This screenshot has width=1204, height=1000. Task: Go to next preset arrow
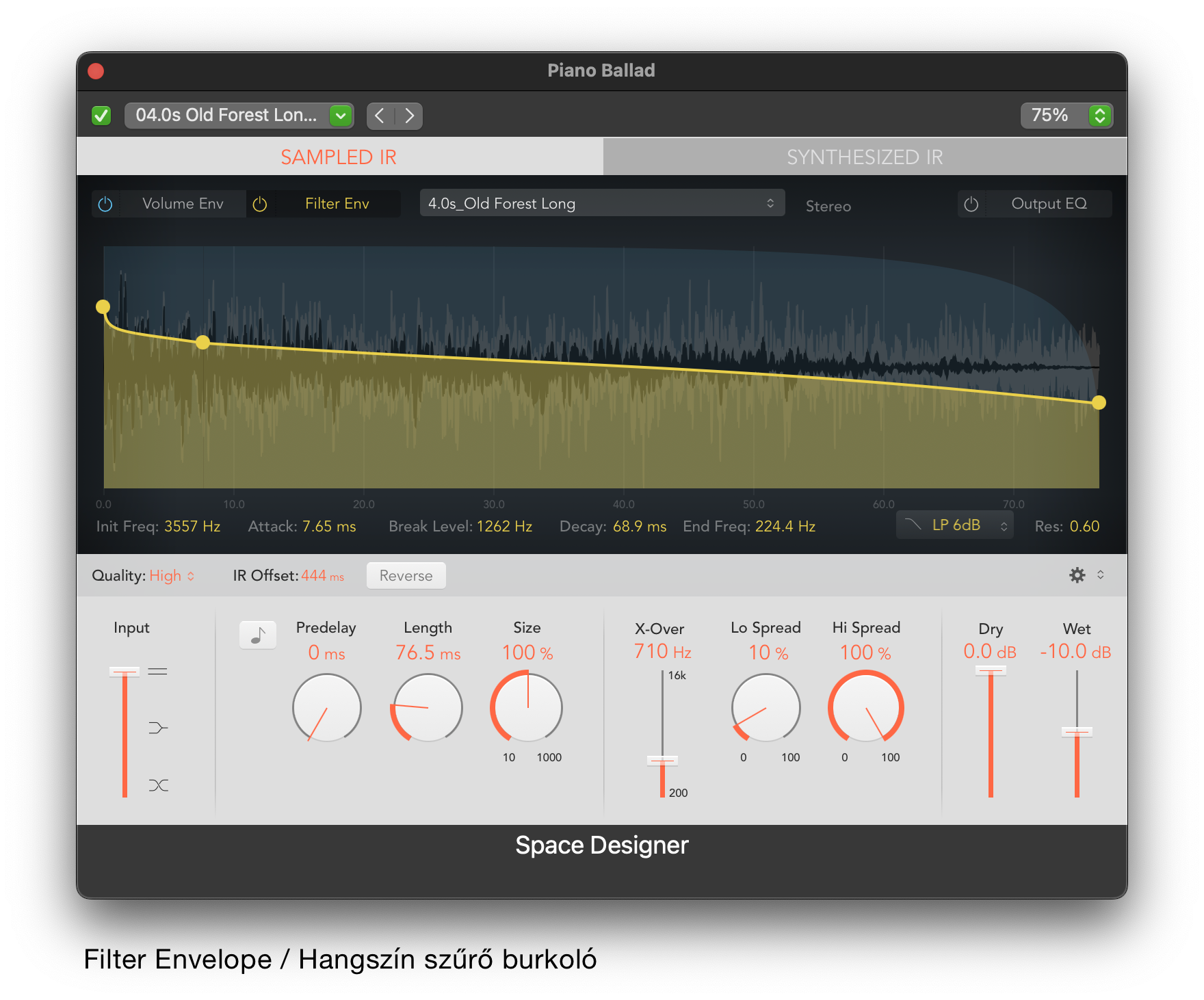point(409,116)
